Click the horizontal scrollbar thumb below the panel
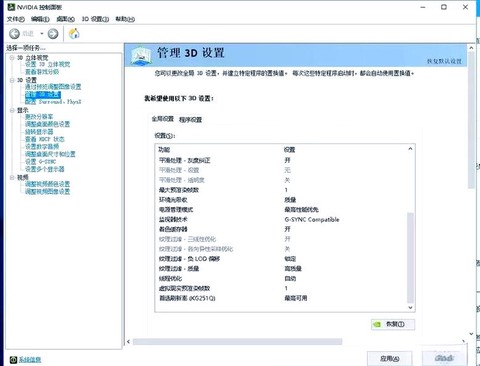This screenshot has width=480, height=366. pyautogui.click(x=237, y=341)
